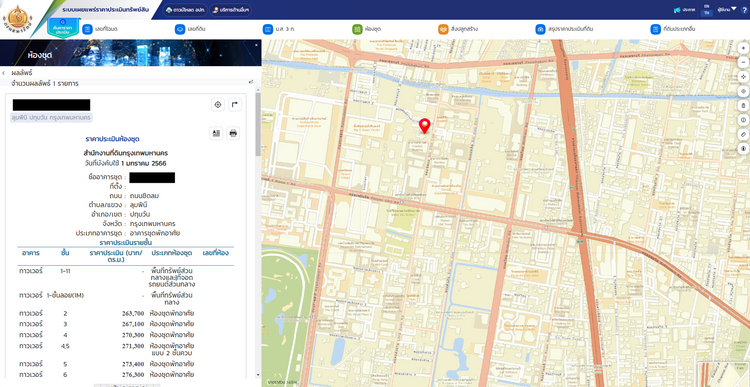The width and height of the screenshot is (750, 387).
Task: Click the floor 4,5 price 271,300
Action: [133, 345]
